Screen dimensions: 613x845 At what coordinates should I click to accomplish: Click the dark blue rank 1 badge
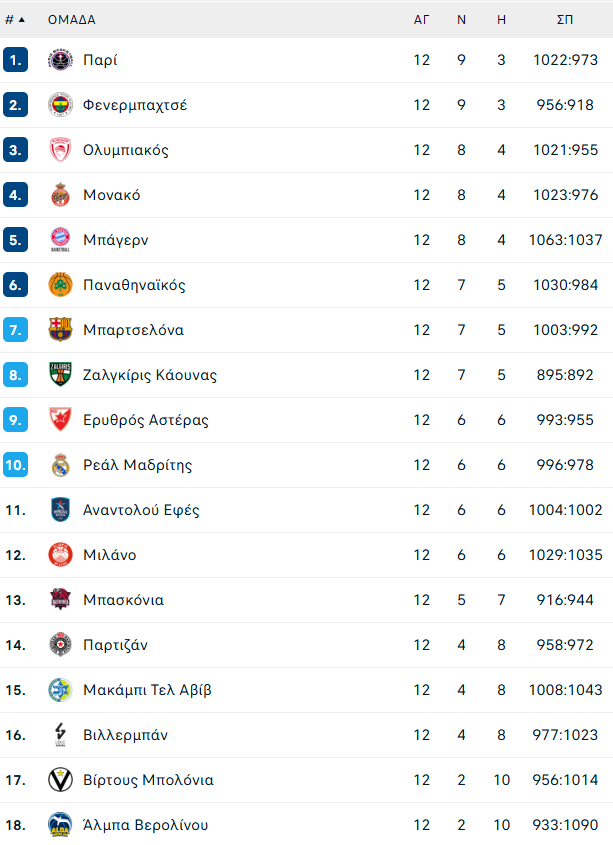[16, 60]
